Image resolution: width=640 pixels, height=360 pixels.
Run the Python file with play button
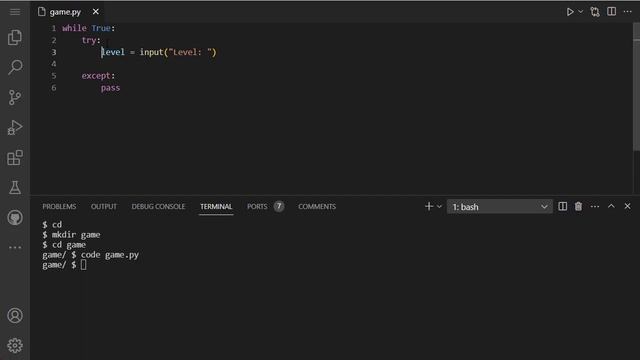pyautogui.click(x=570, y=12)
